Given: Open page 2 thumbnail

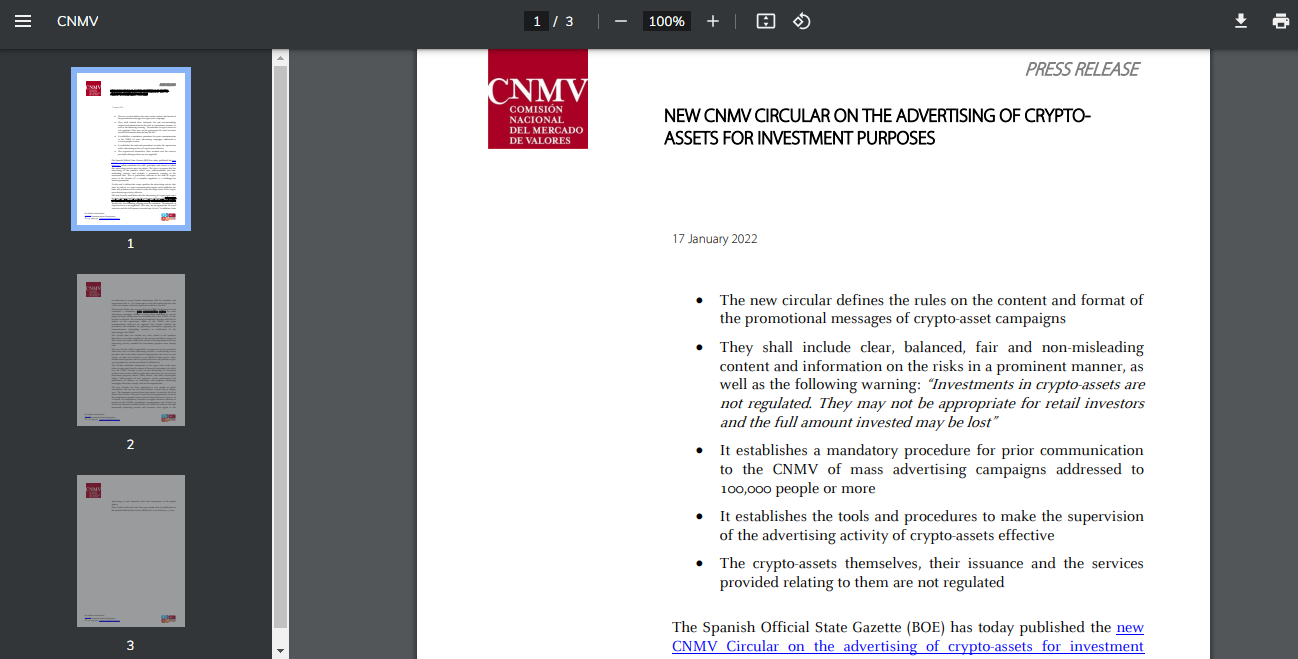Looking at the screenshot, I should (x=131, y=350).
